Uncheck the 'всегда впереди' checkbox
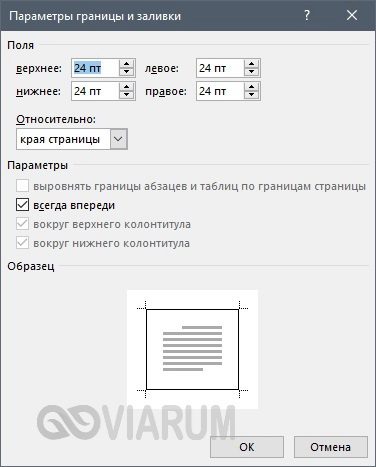The image size is (376, 467). (22, 205)
